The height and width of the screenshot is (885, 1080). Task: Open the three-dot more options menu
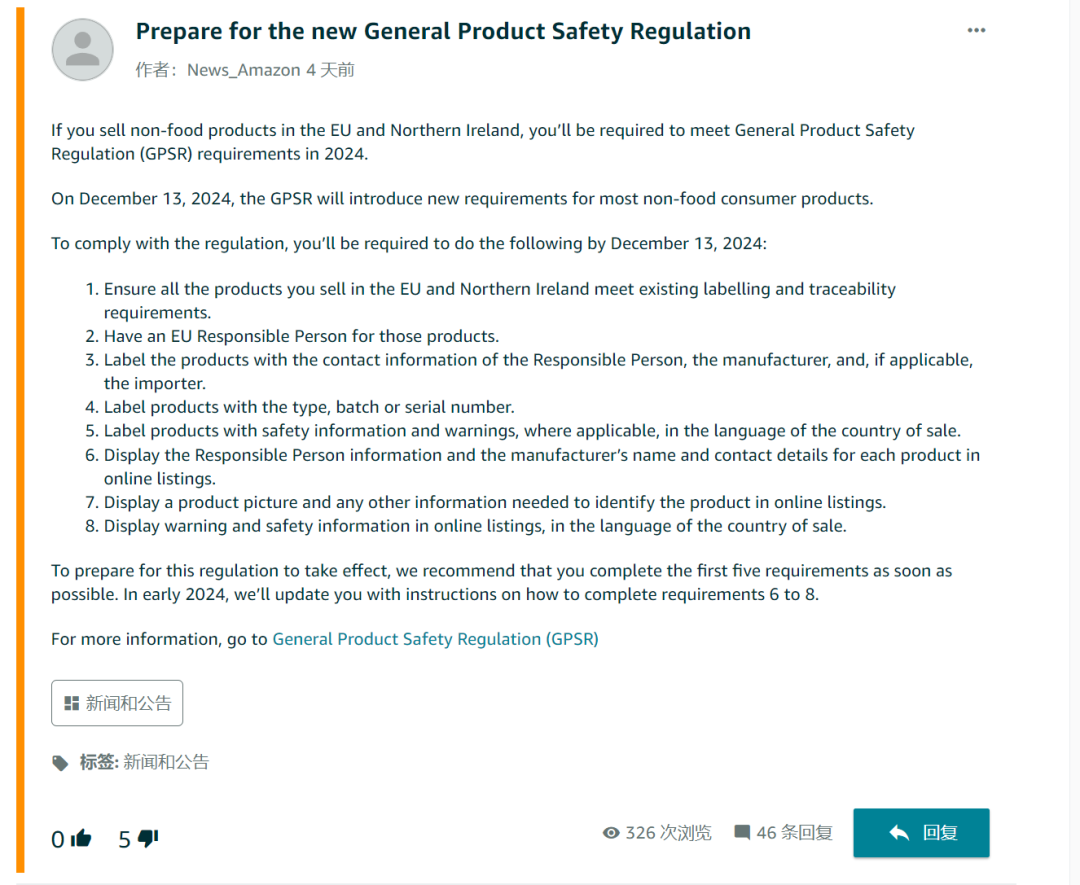pyautogui.click(x=976, y=31)
